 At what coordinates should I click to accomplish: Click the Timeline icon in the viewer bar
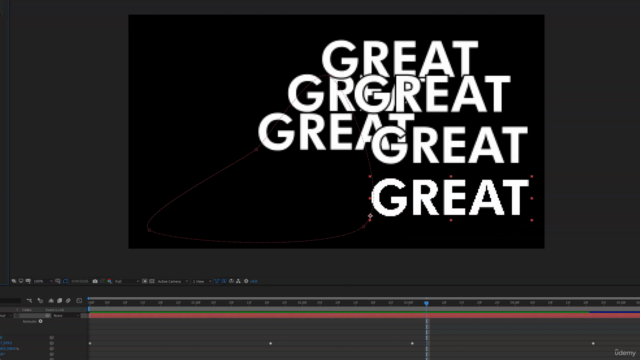point(231,281)
